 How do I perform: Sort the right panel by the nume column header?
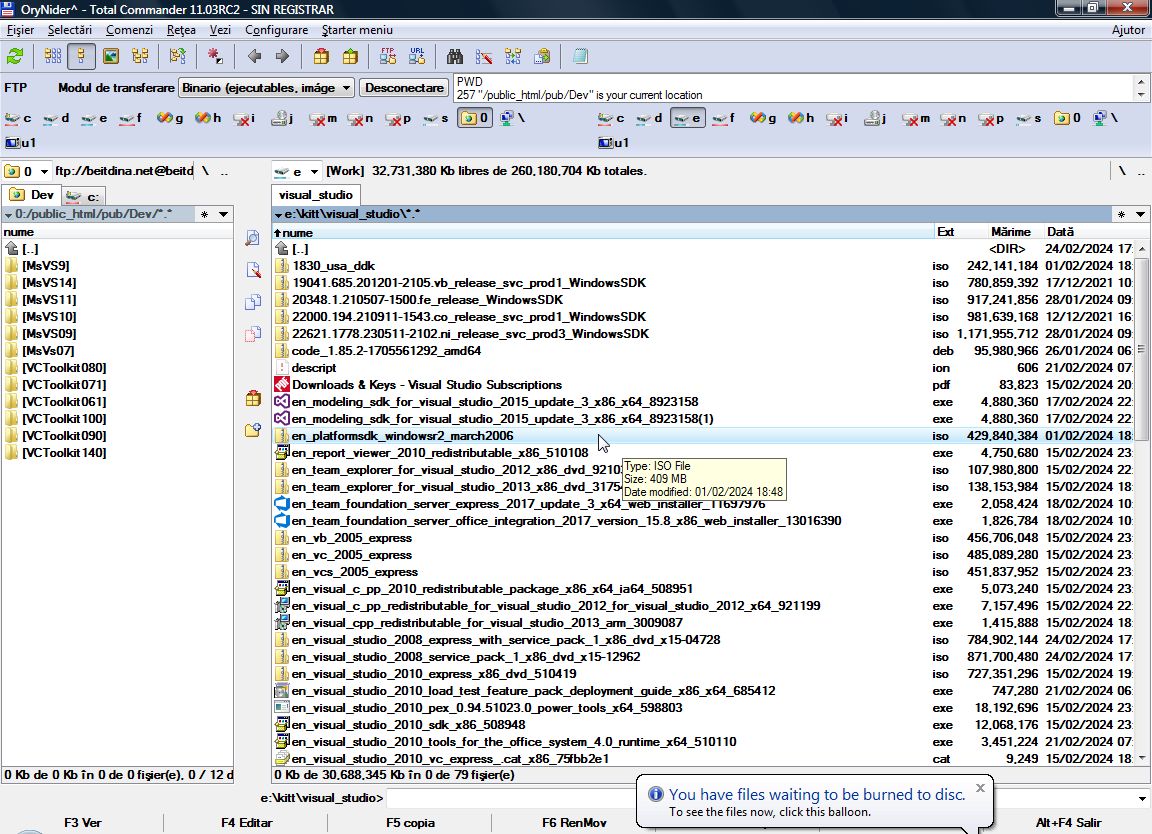(602, 232)
